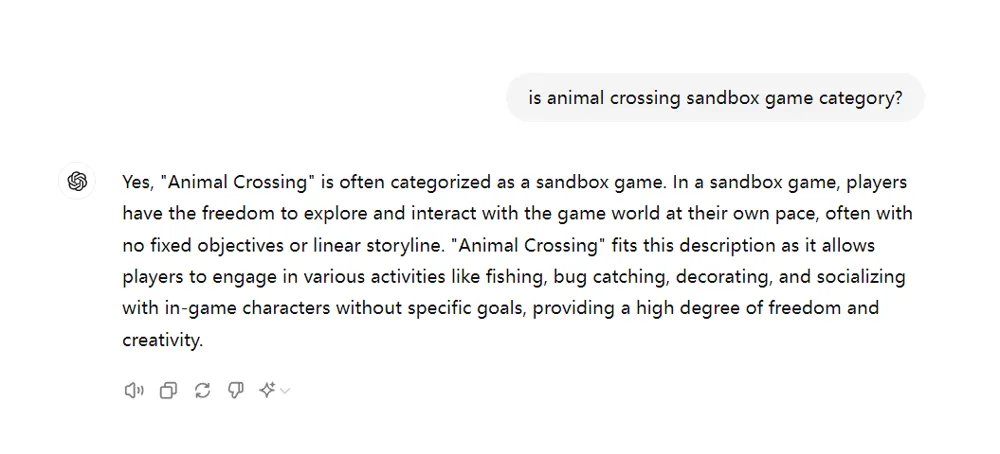Mark the response with thumbs down
This screenshot has width=1000, height=454.
tap(236, 390)
